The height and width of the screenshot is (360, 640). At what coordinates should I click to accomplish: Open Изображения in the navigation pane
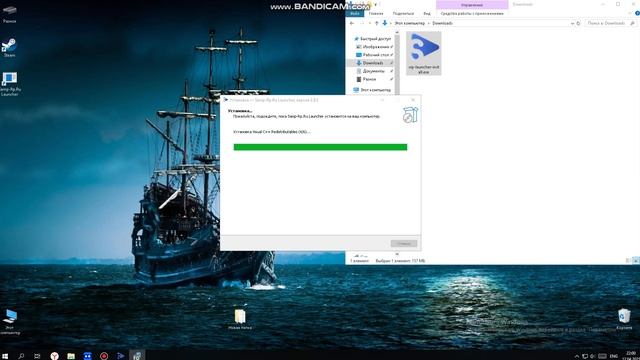(x=375, y=47)
